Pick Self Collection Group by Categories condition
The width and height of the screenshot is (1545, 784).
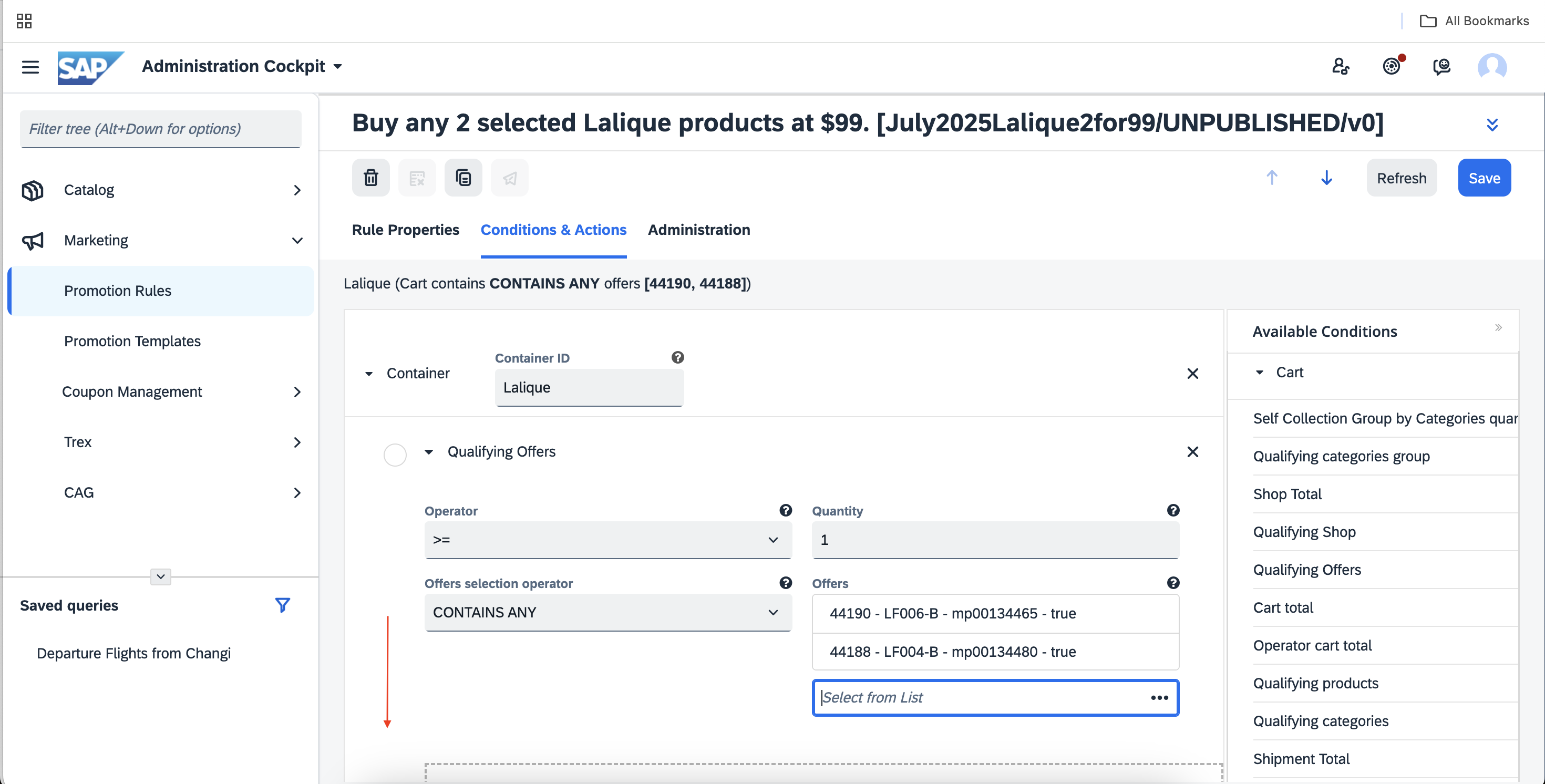(1385, 419)
